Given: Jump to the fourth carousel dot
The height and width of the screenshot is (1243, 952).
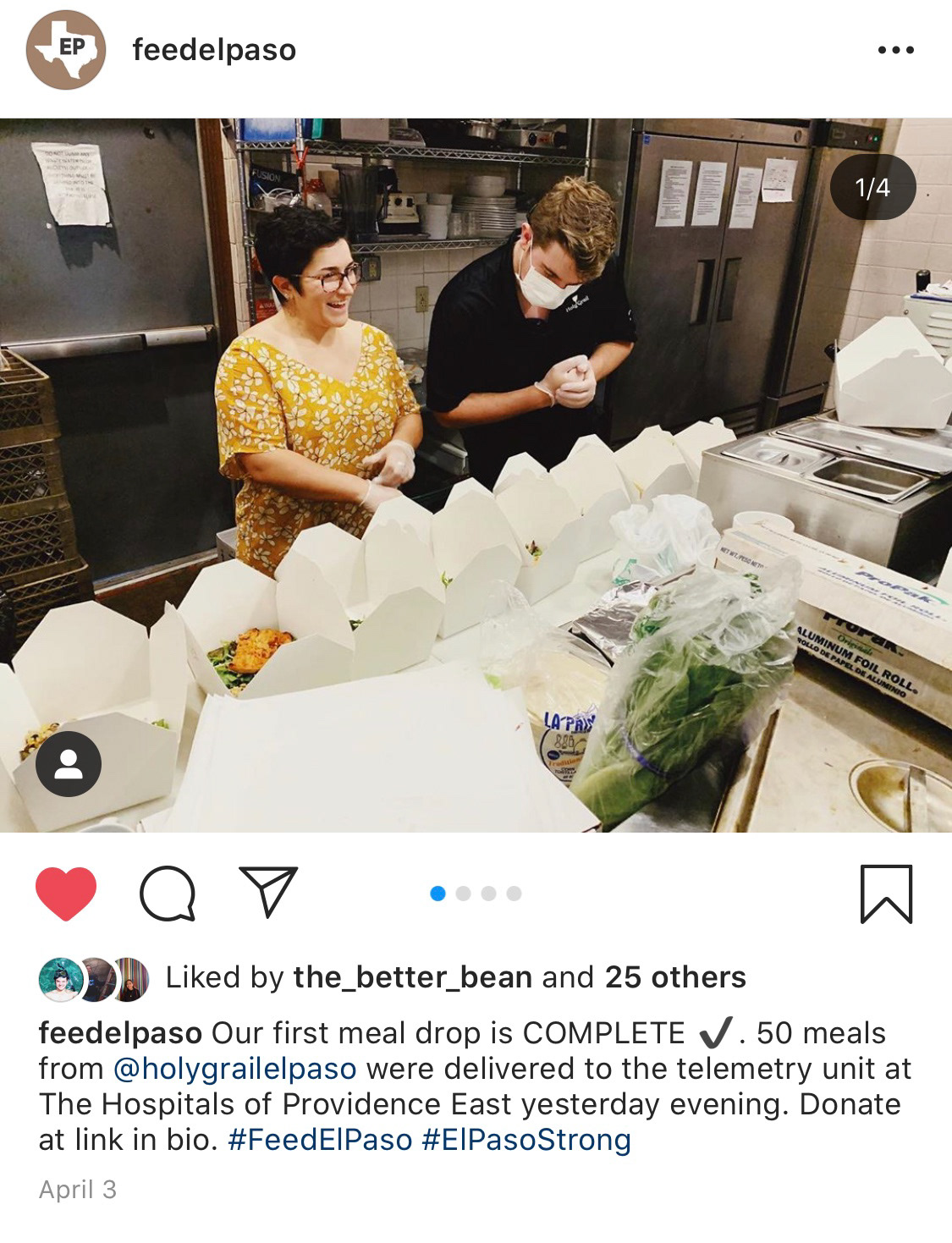Looking at the screenshot, I should tap(514, 894).
